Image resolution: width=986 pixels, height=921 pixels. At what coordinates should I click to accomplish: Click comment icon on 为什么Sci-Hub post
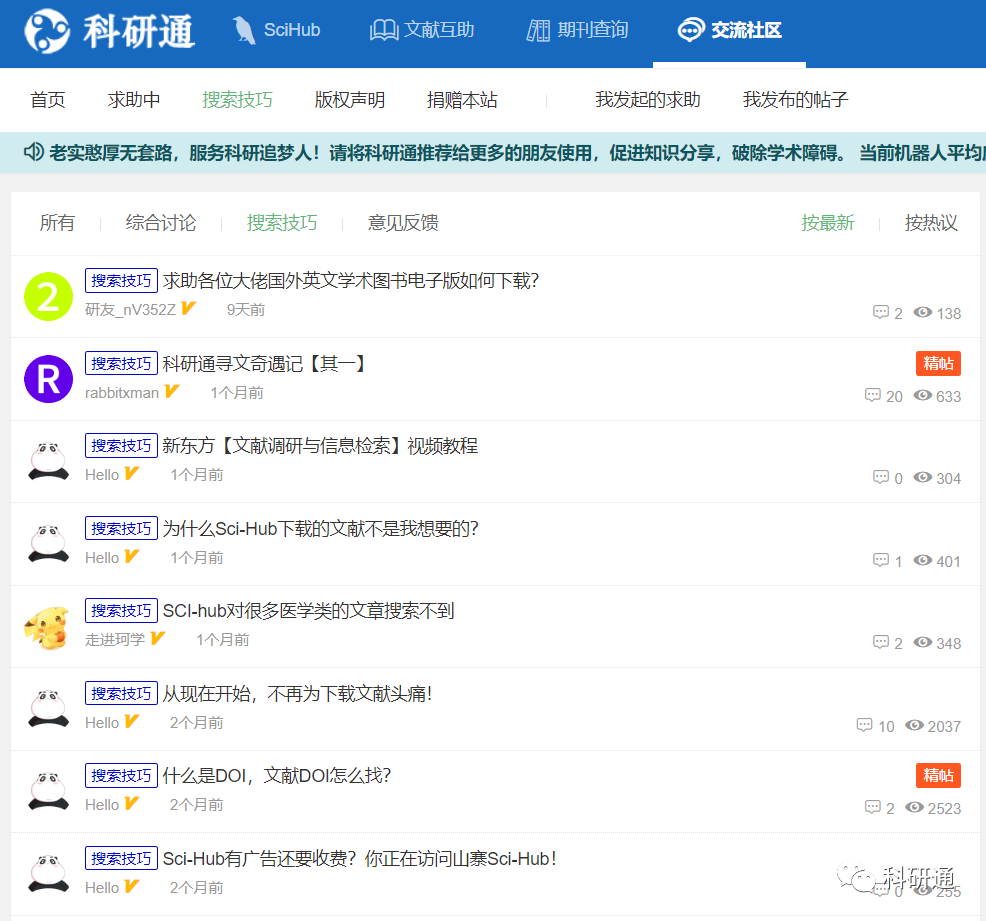880,560
